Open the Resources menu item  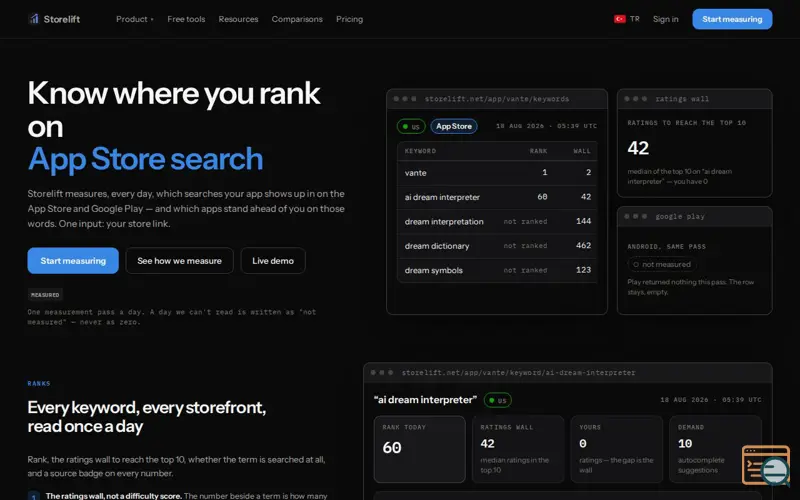tap(238, 19)
